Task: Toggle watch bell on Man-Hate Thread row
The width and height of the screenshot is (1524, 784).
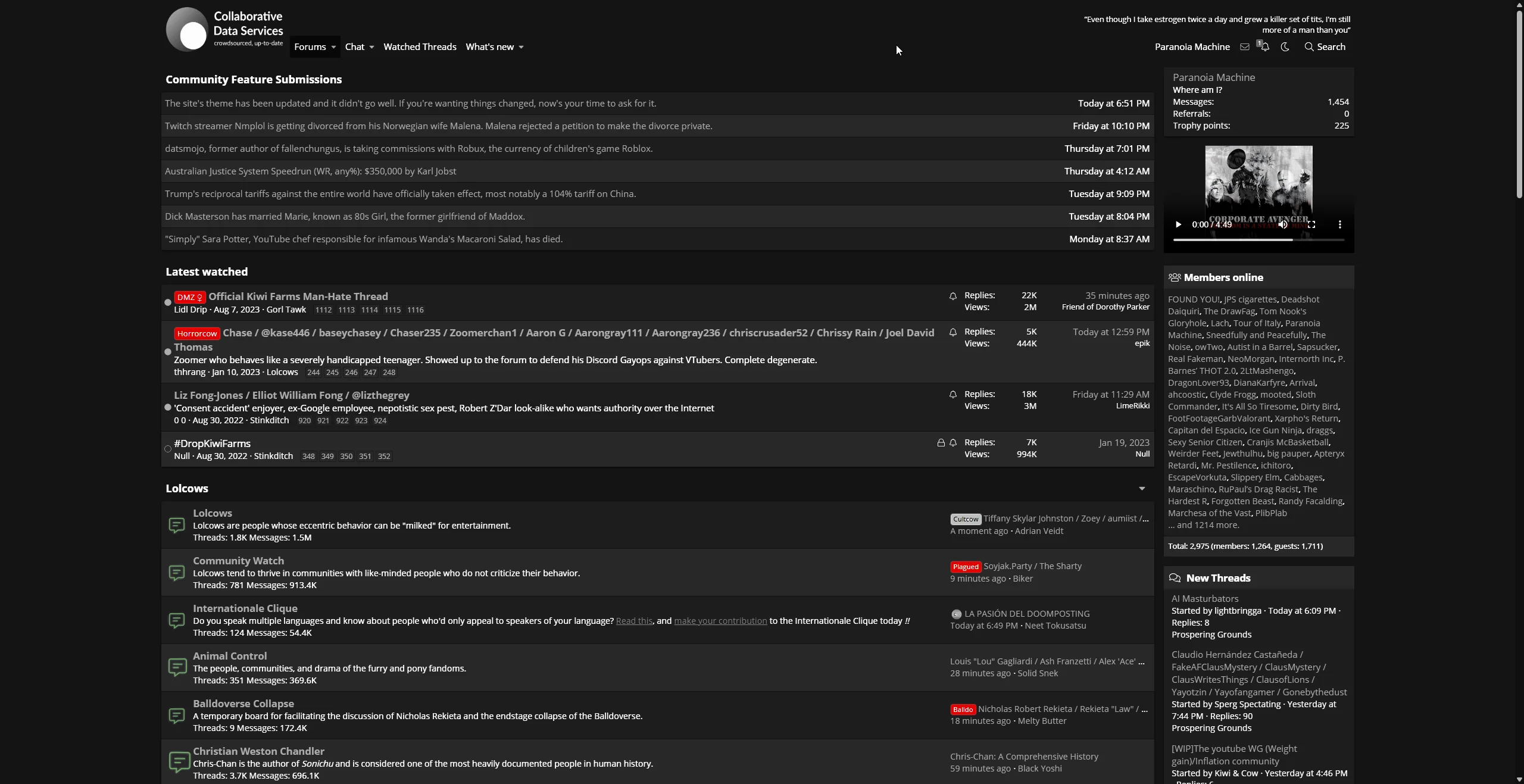Action: [x=953, y=296]
